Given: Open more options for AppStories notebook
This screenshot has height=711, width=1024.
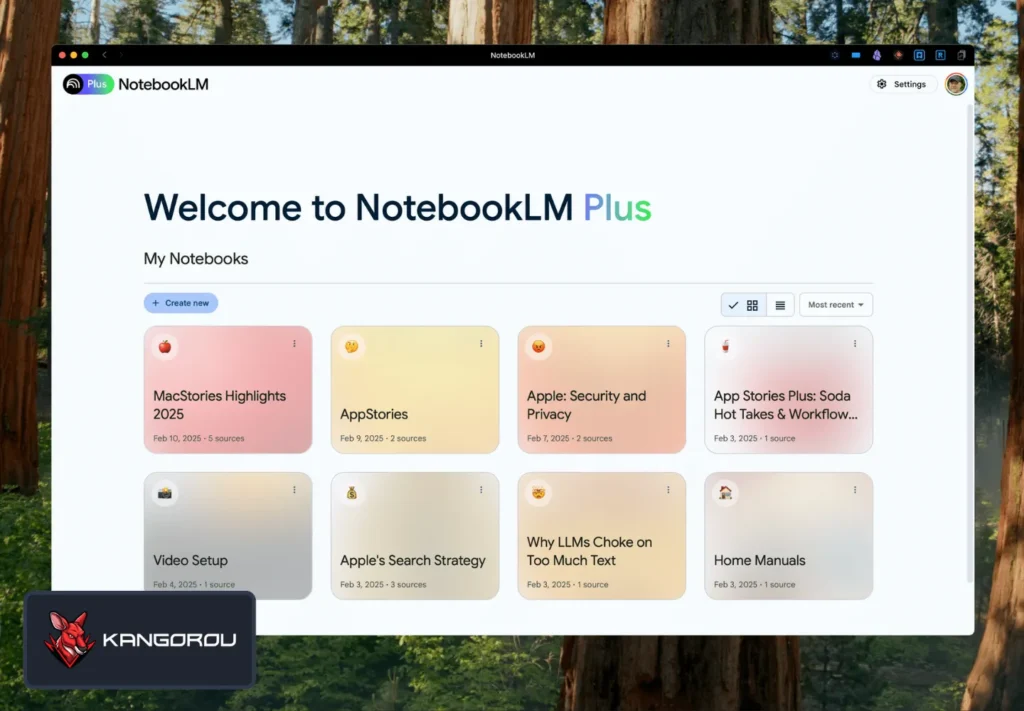Looking at the screenshot, I should [x=481, y=343].
